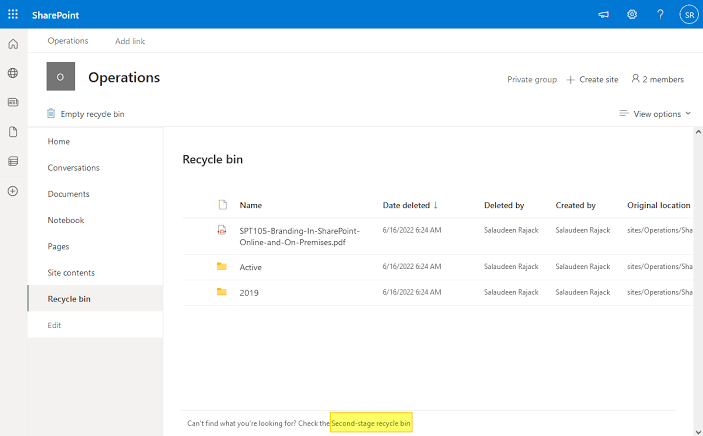Click the Created by column header
Screen dimensions: 703x436
pyautogui.click(x=575, y=205)
